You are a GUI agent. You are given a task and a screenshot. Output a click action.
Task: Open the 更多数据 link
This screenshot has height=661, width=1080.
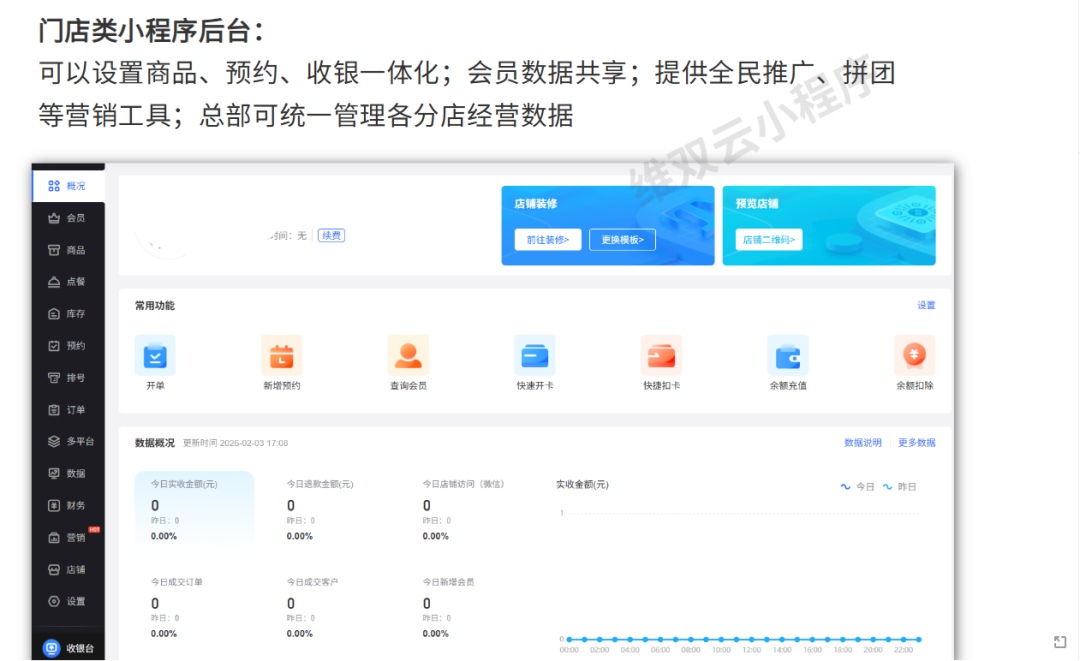click(x=917, y=443)
